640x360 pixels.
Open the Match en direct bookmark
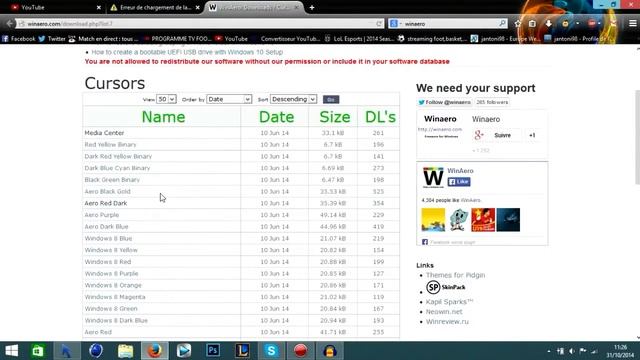pos(104,39)
